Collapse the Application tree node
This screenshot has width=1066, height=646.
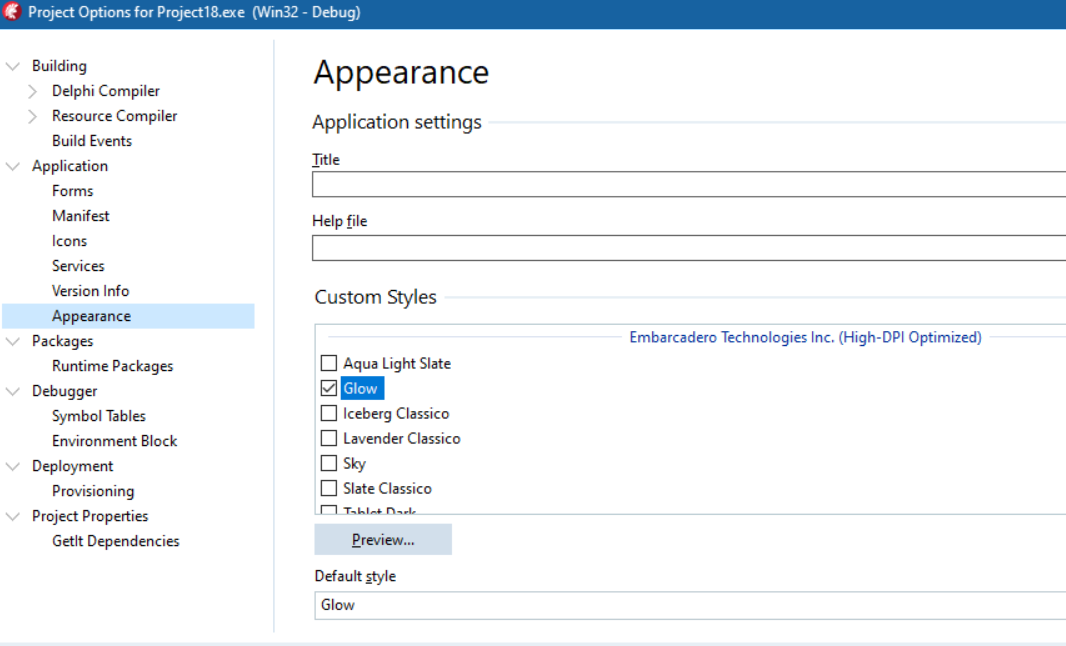(x=12, y=166)
